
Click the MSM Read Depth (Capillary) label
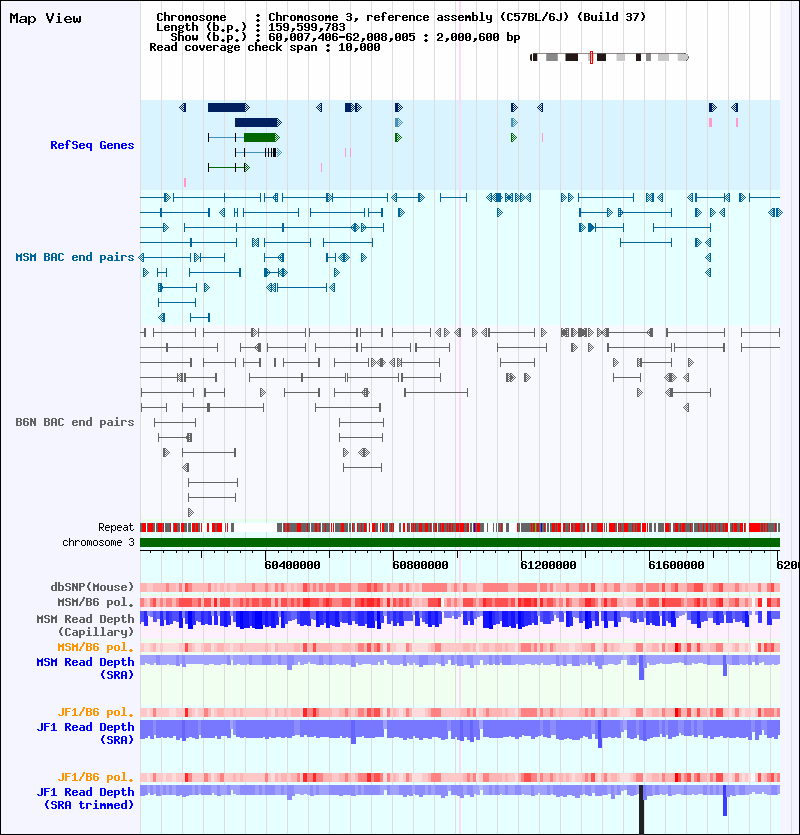(85, 625)
